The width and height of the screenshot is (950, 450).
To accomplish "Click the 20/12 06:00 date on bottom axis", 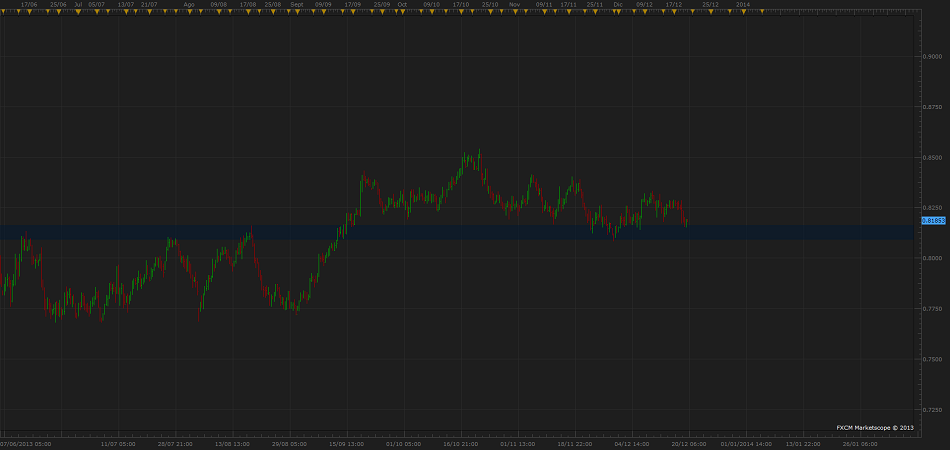I will click(x=690, y=443).
